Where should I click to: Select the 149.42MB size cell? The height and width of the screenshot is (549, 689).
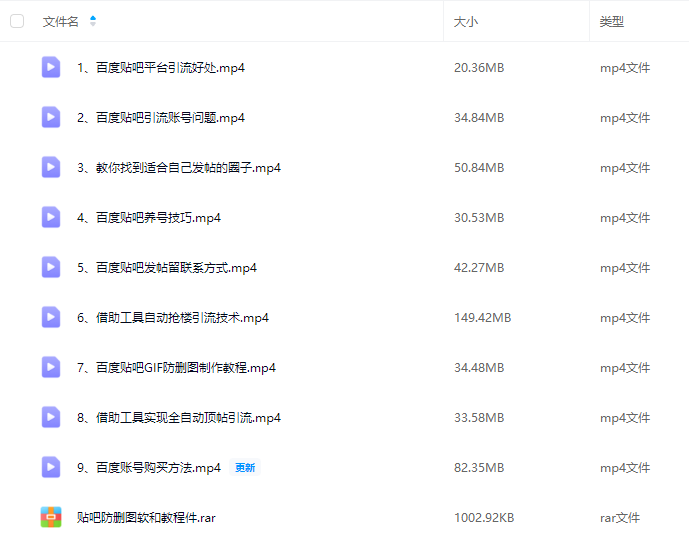tap(482, 318)
